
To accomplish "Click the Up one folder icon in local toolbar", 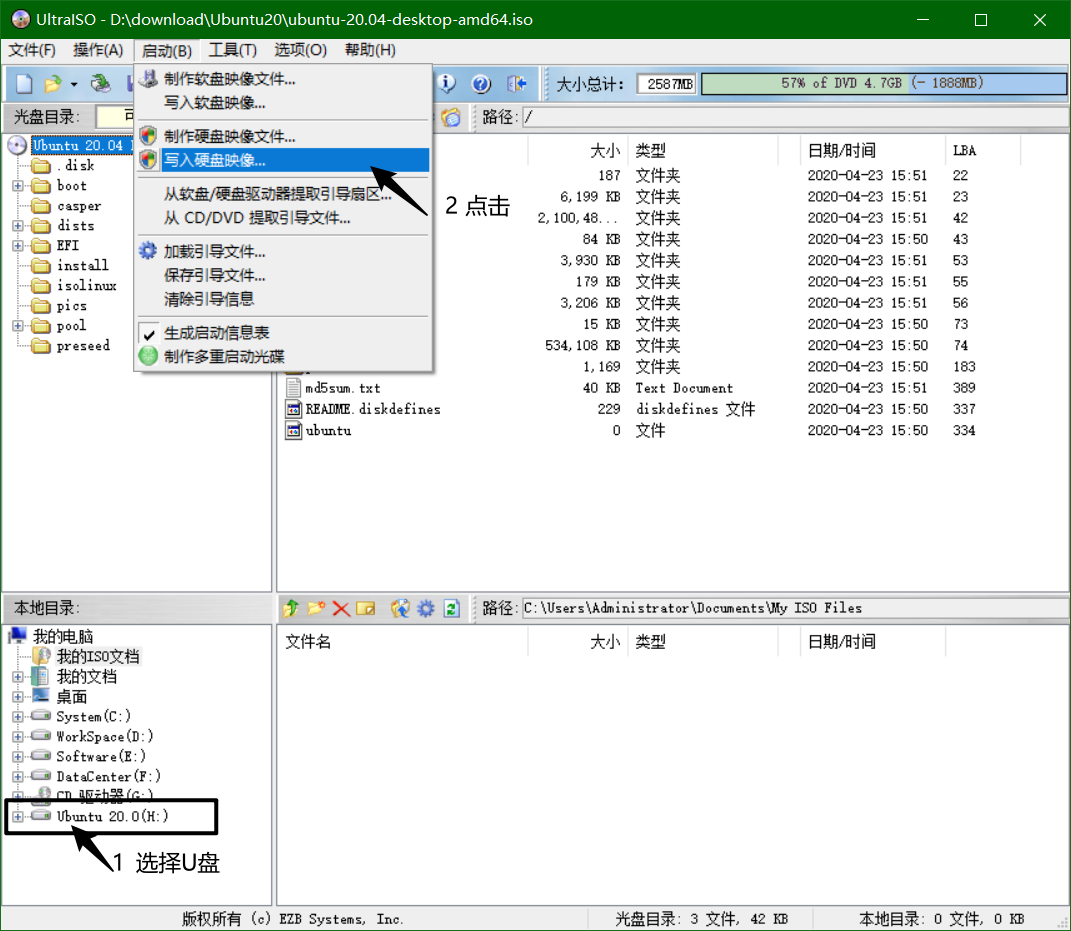I will [291, 608].
